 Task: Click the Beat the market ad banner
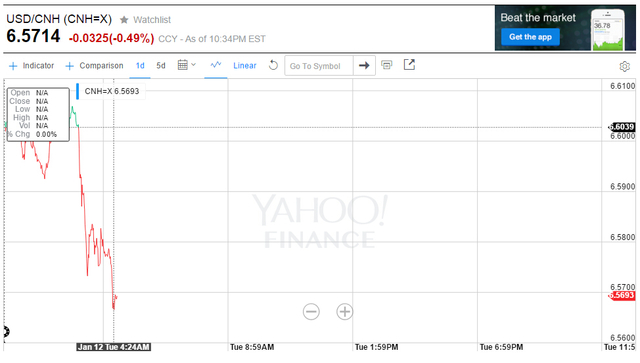pos(565,28)
